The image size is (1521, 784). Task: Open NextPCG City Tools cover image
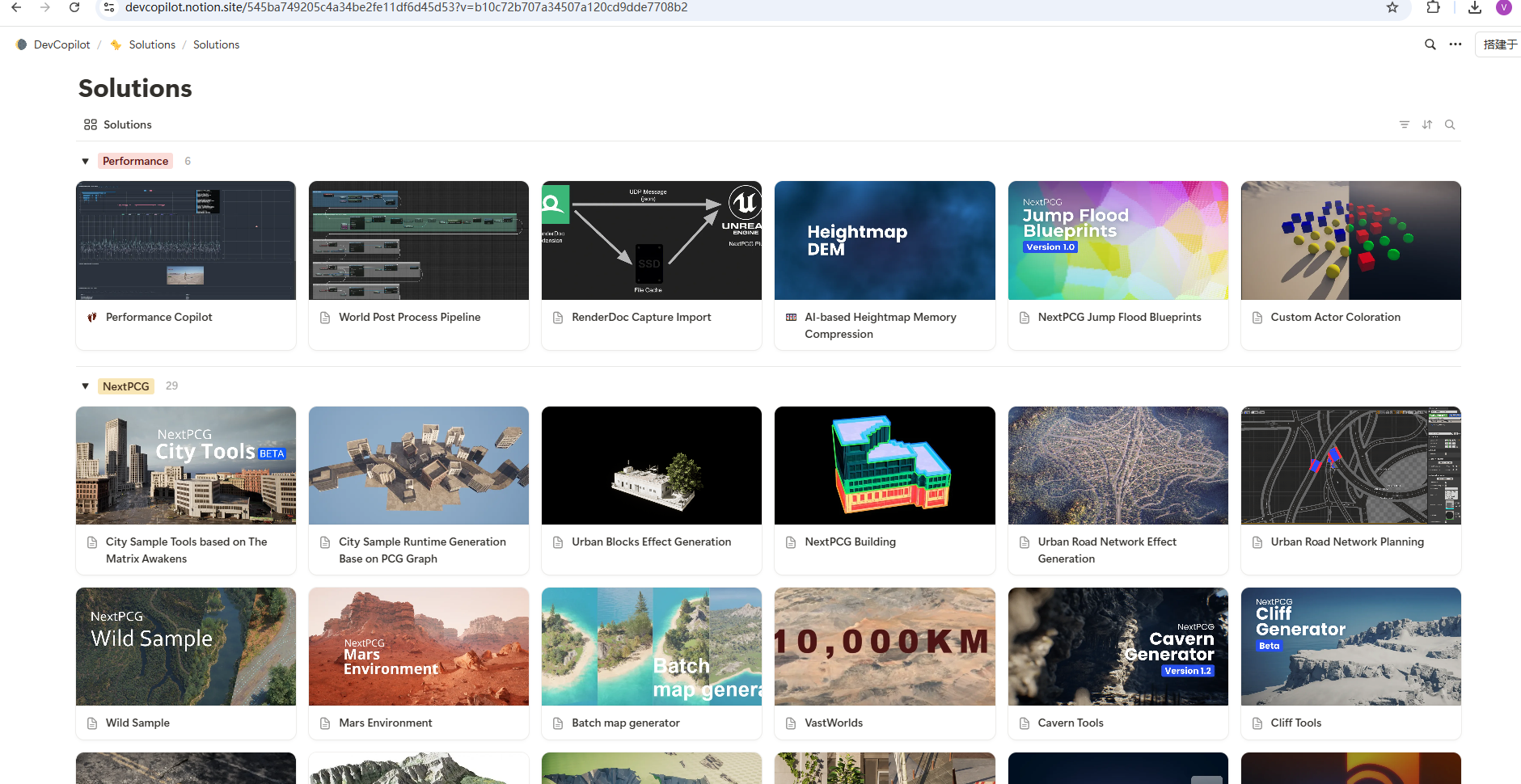(x=186, y=466)
